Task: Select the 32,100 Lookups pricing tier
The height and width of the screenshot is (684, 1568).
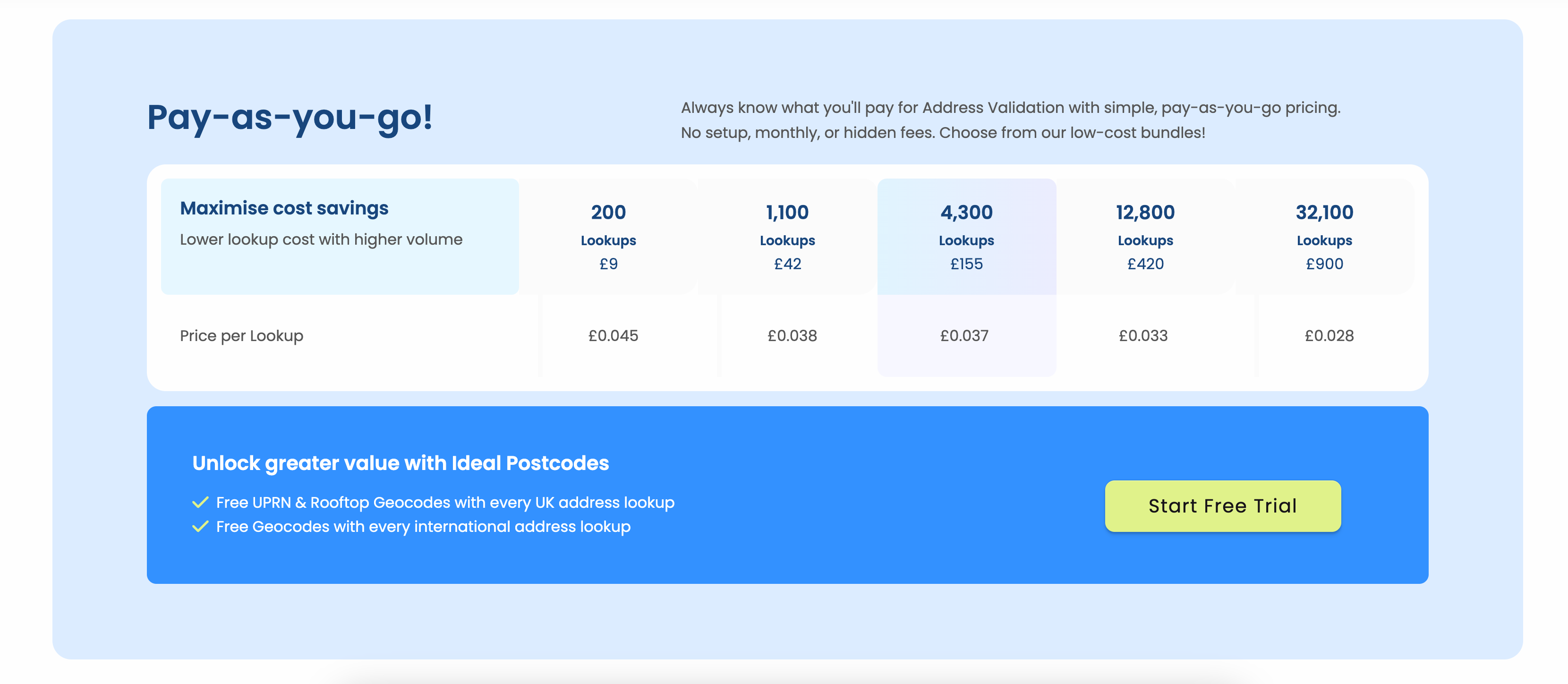Action: point(1324,237)
